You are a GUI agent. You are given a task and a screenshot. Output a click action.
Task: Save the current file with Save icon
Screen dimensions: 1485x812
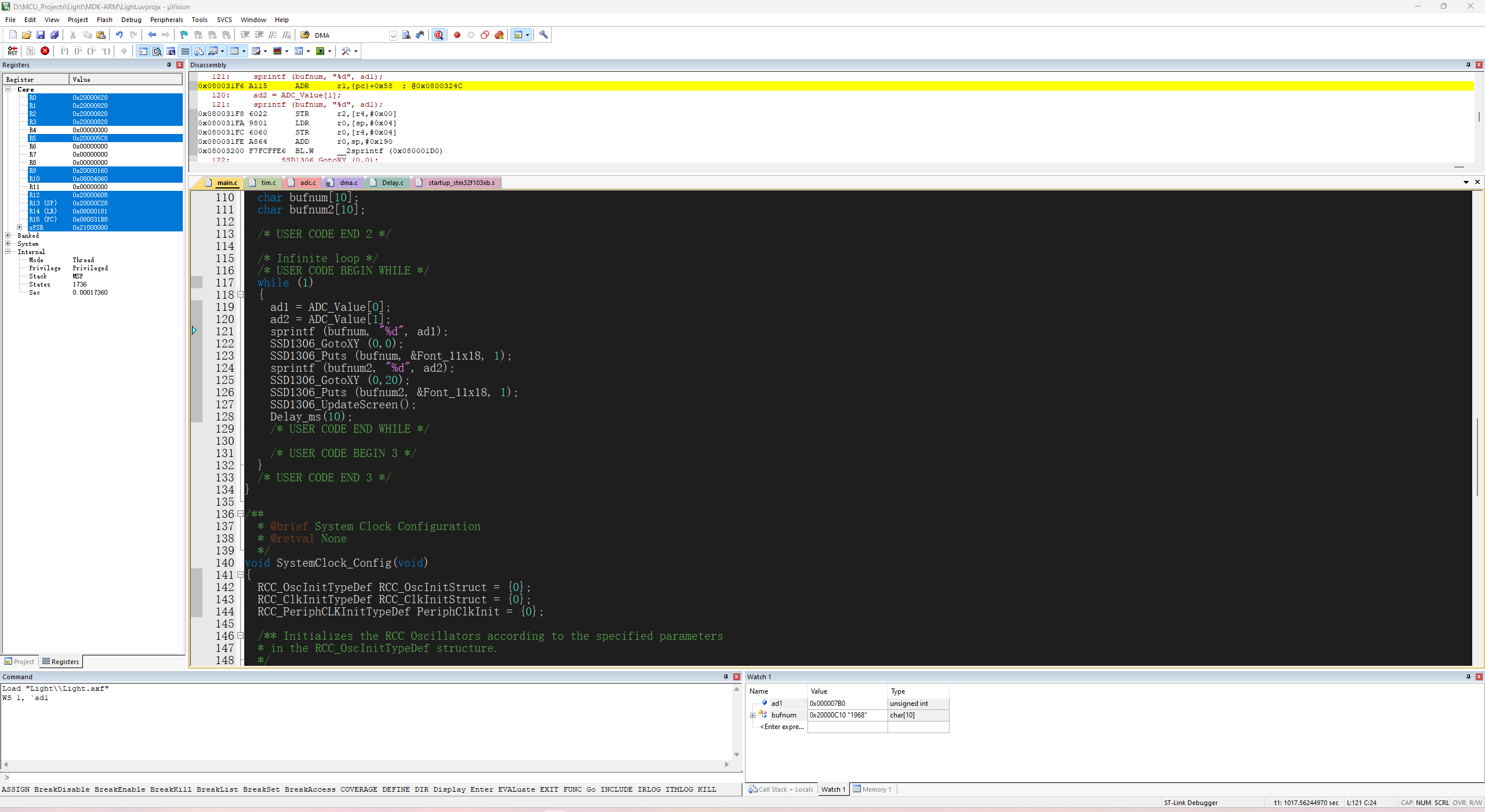point(41,35)
